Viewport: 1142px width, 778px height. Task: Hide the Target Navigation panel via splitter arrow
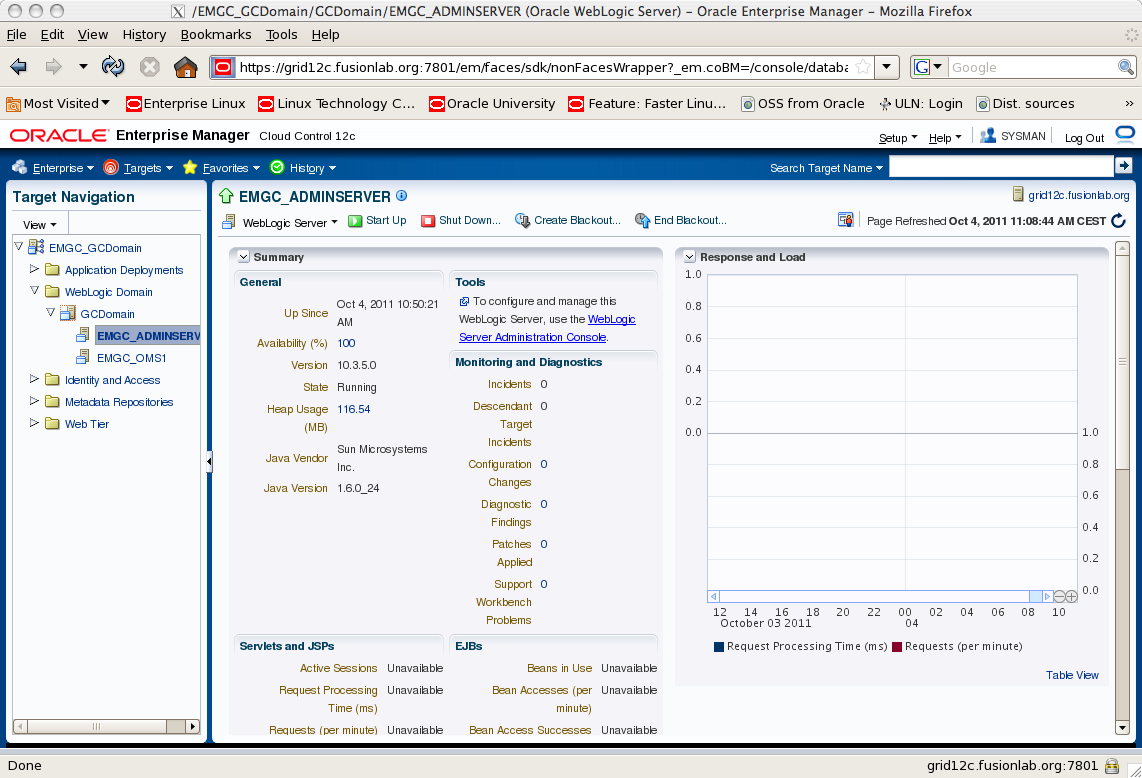coord(208,462)
